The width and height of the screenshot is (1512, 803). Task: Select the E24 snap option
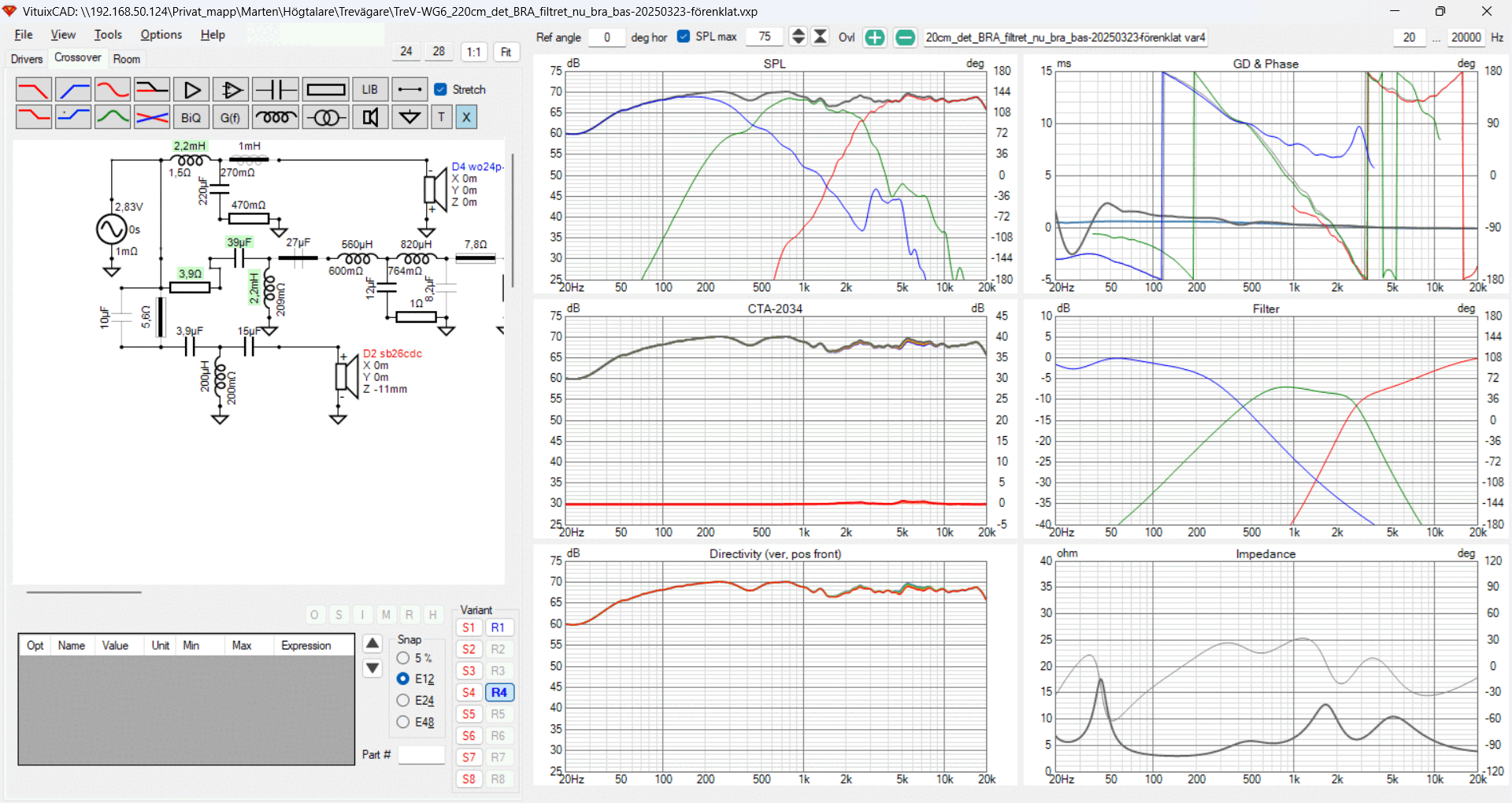[x=403, y=700]
